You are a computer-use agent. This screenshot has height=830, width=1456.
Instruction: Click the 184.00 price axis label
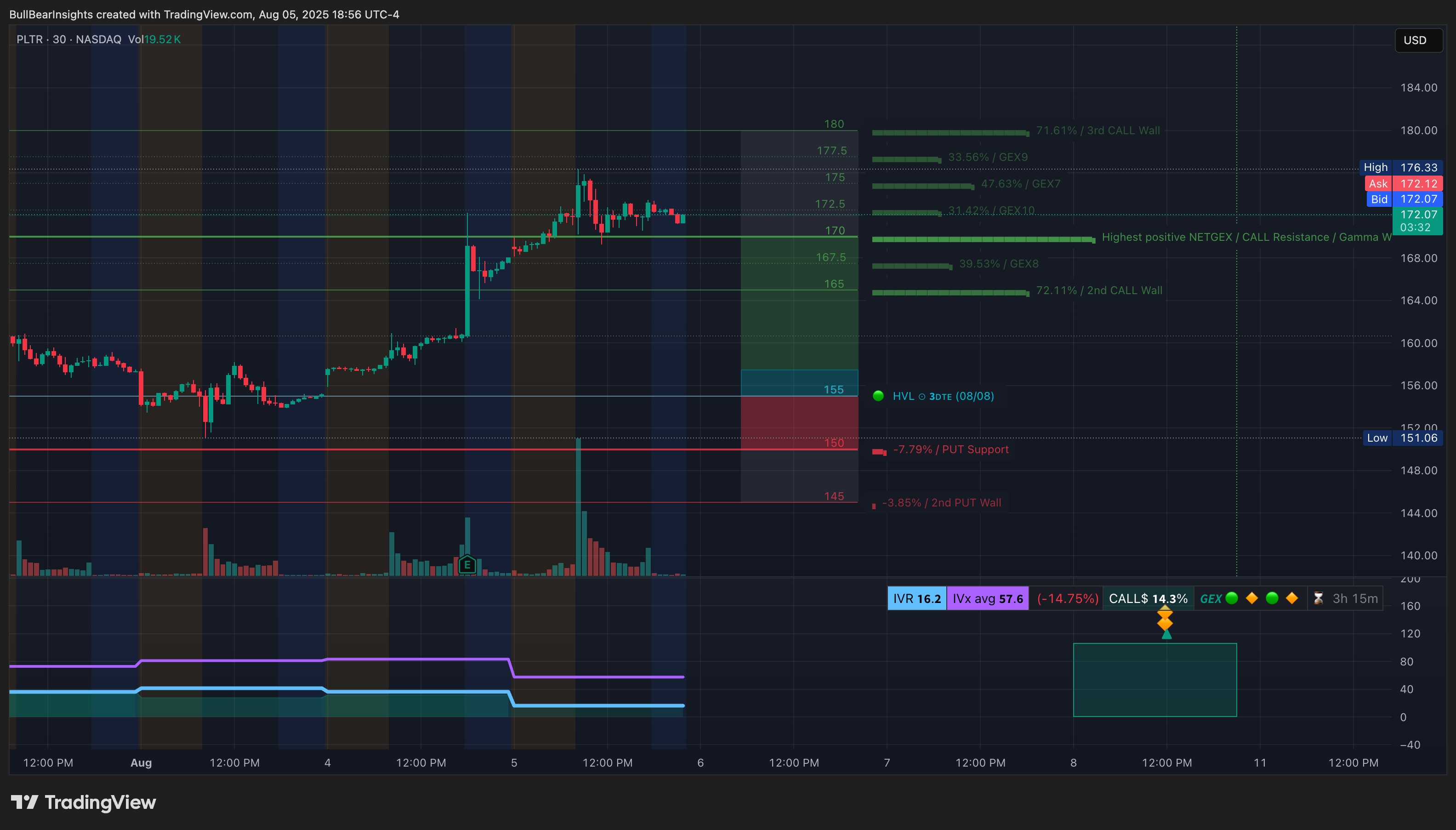1419,88
